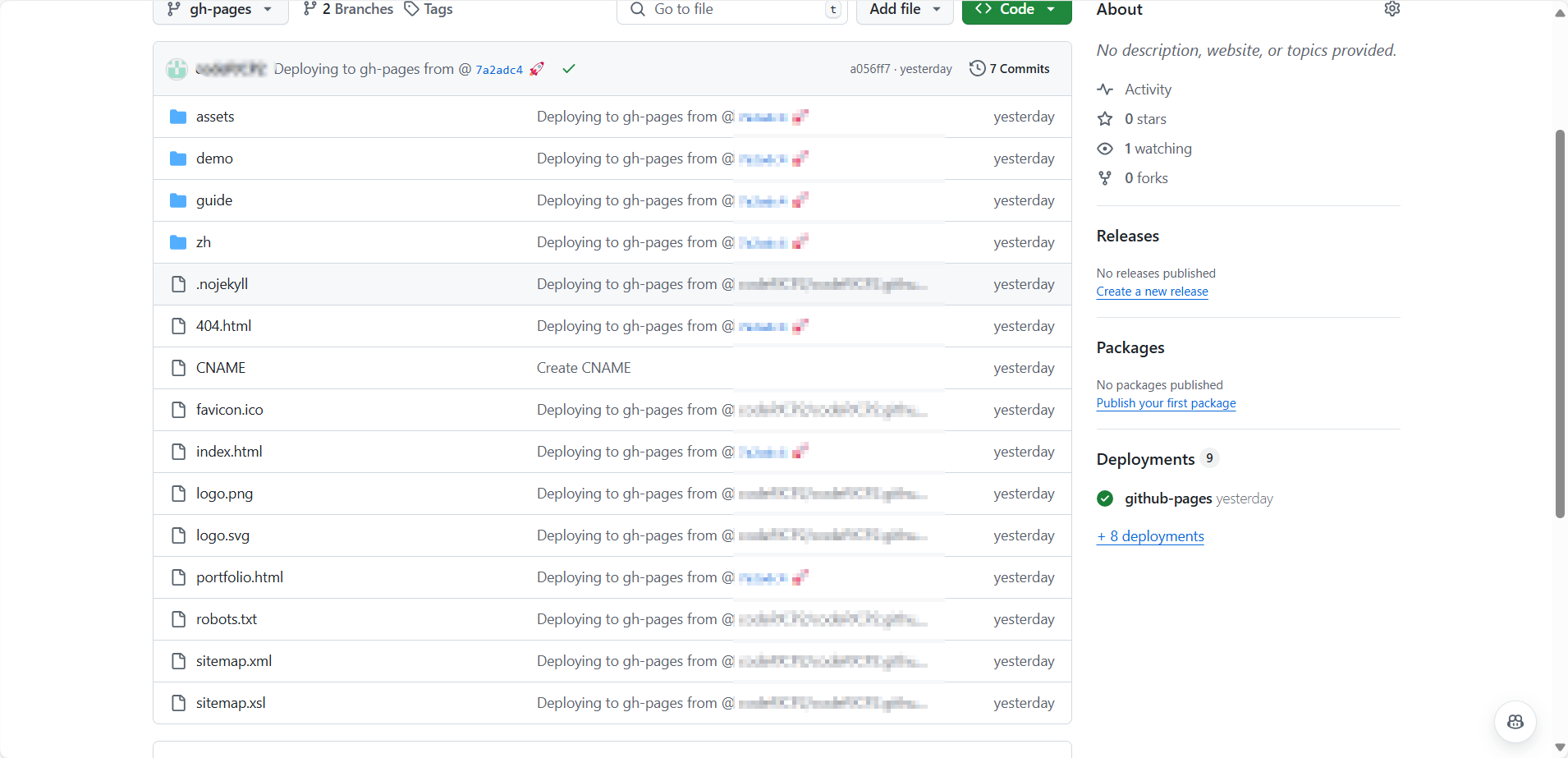The width and height of the screenshot is (1568, 758).
Task: Open the Copilot chat floating button
Action: click(1515, 721)
